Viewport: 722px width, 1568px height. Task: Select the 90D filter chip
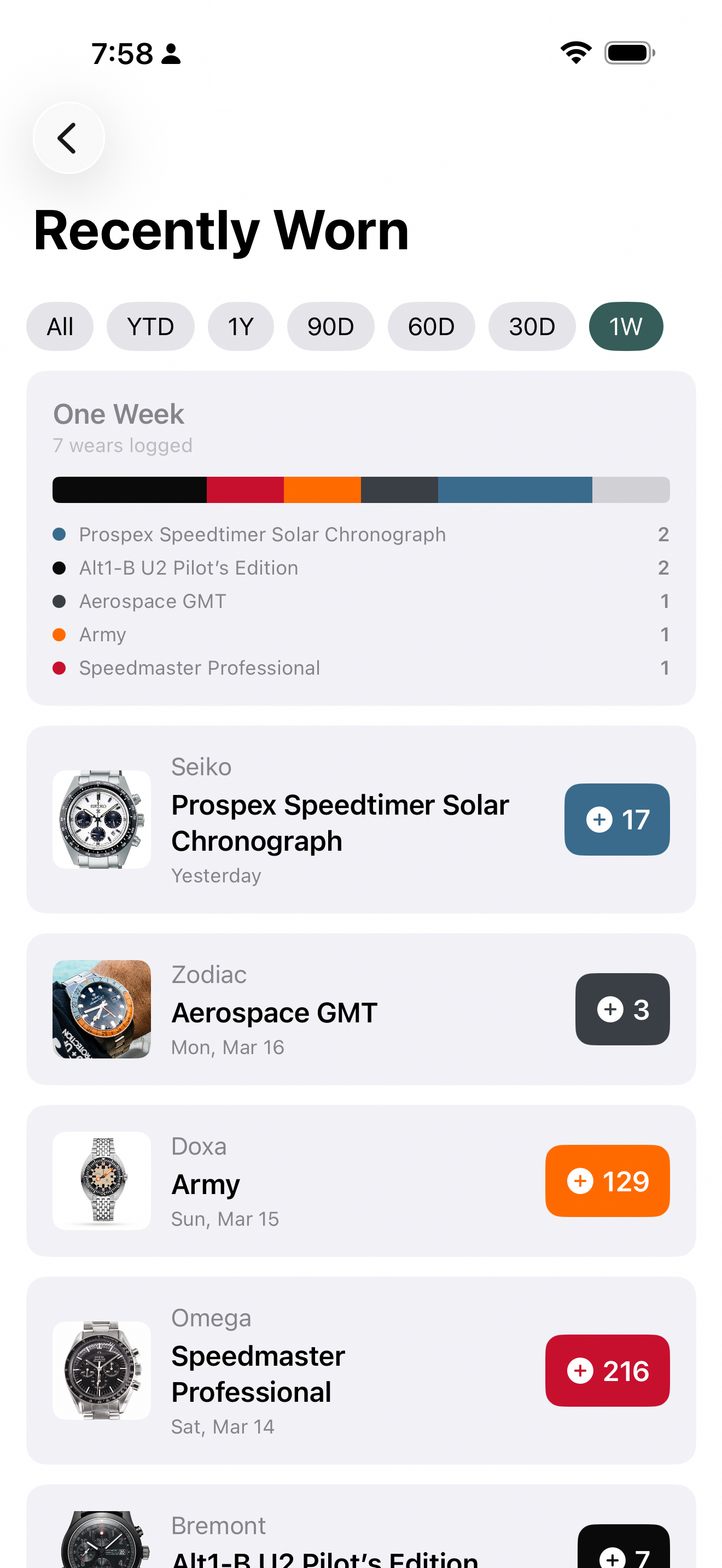click(x=330, y=327)
